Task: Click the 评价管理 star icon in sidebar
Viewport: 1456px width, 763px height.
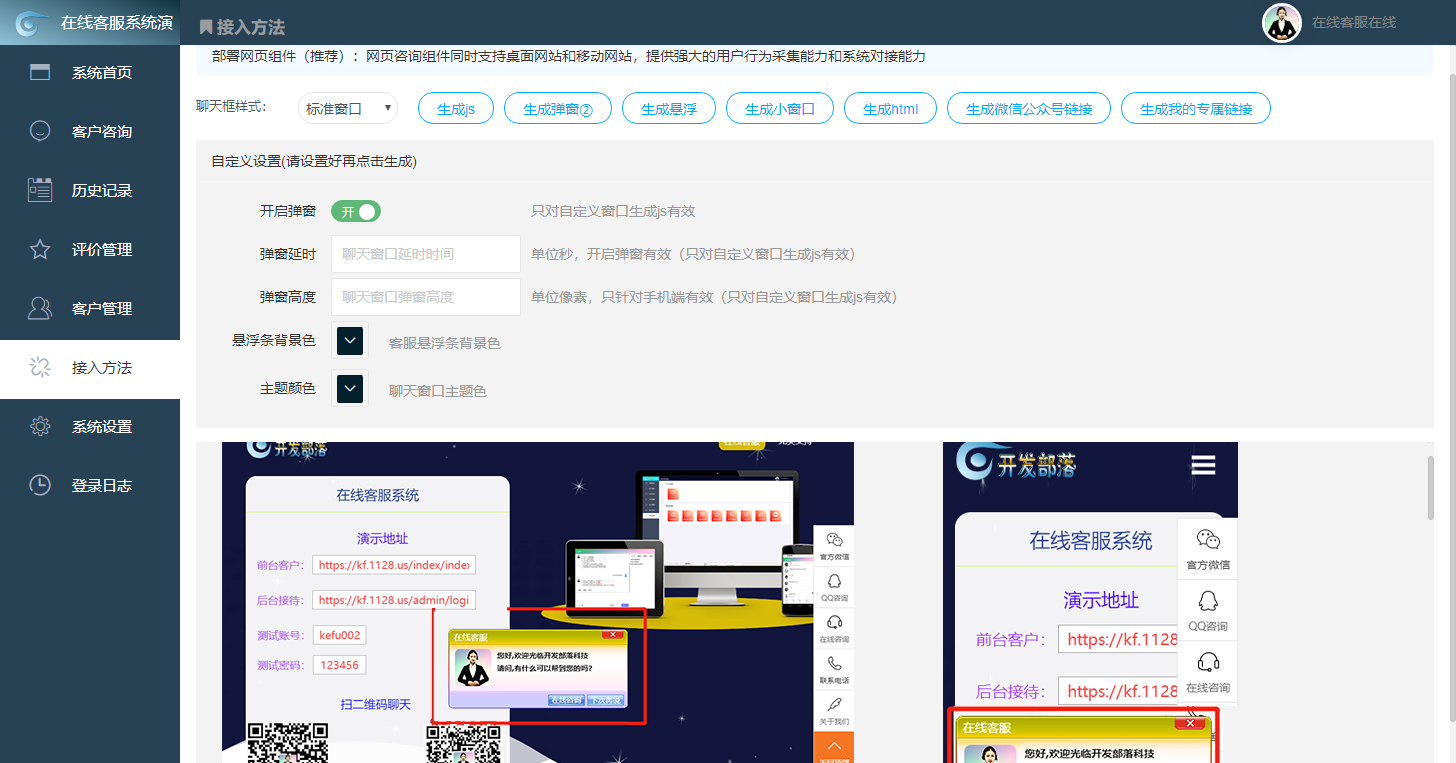Action: 40,249
